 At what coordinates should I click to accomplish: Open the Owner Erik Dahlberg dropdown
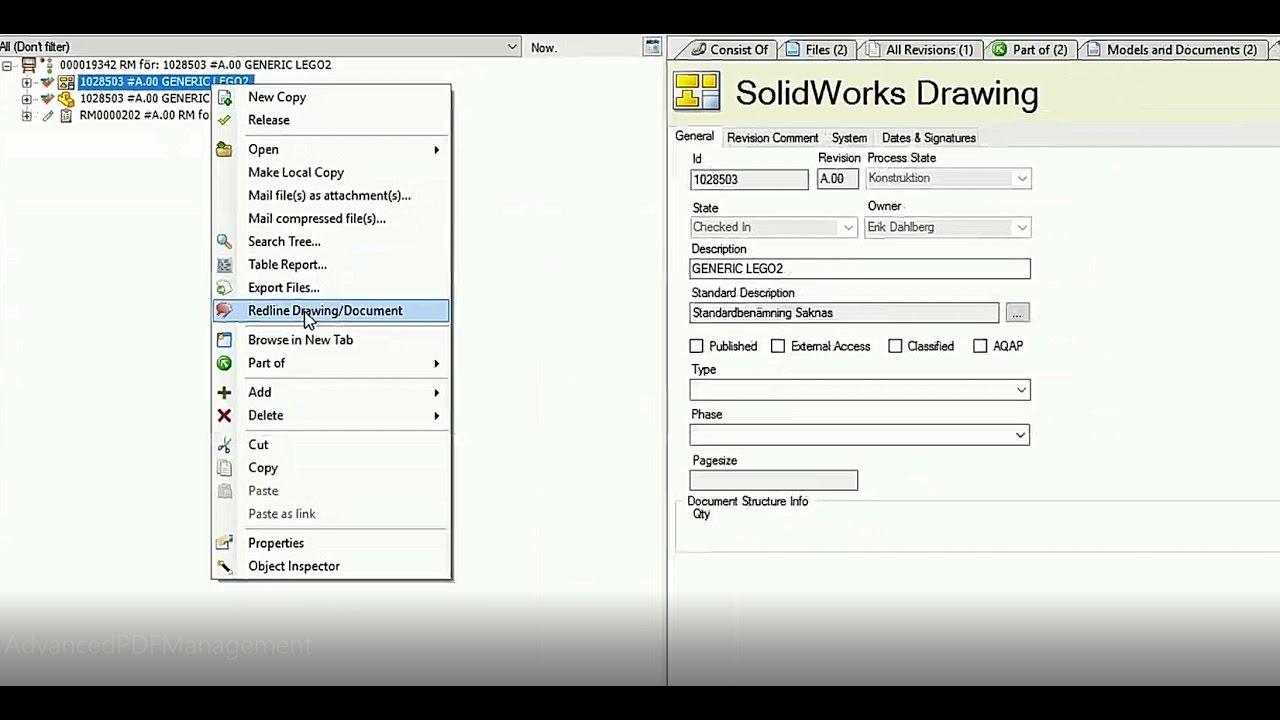click(x=1021, y=228)
